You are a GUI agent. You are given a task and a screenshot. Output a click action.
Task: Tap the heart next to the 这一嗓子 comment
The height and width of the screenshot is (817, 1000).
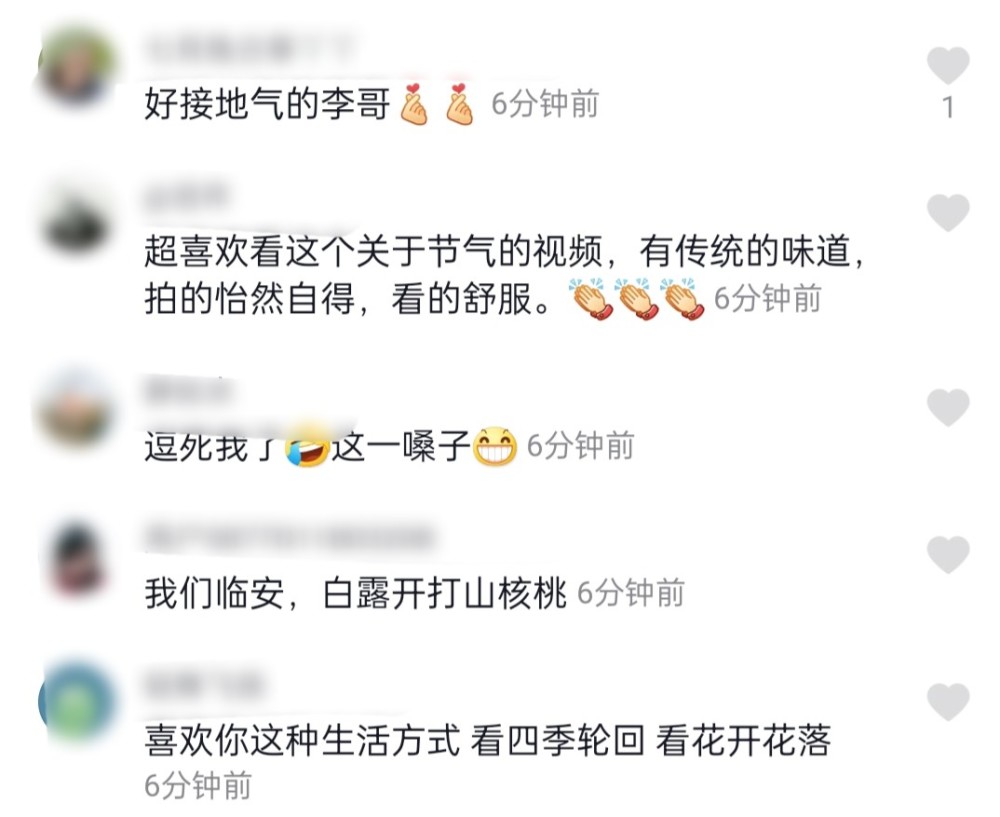pos(948,407)
